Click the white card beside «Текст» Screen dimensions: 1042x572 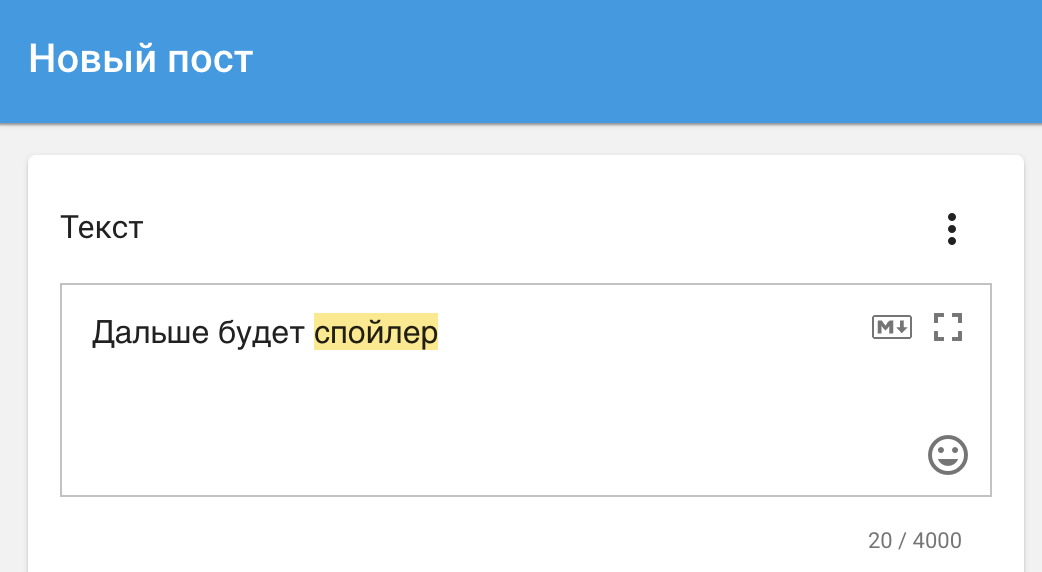coord(532,227)
